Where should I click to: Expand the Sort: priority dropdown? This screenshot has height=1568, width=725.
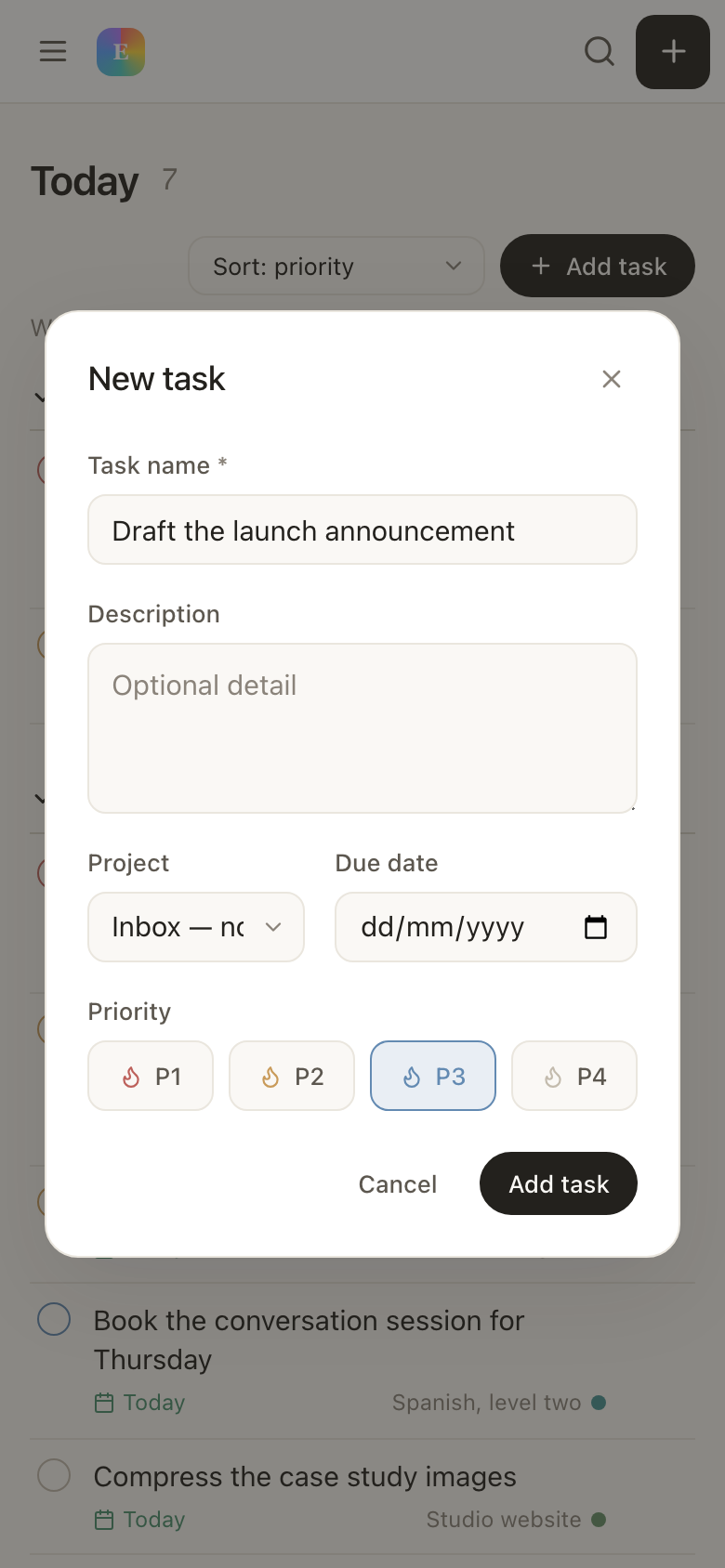336,266
